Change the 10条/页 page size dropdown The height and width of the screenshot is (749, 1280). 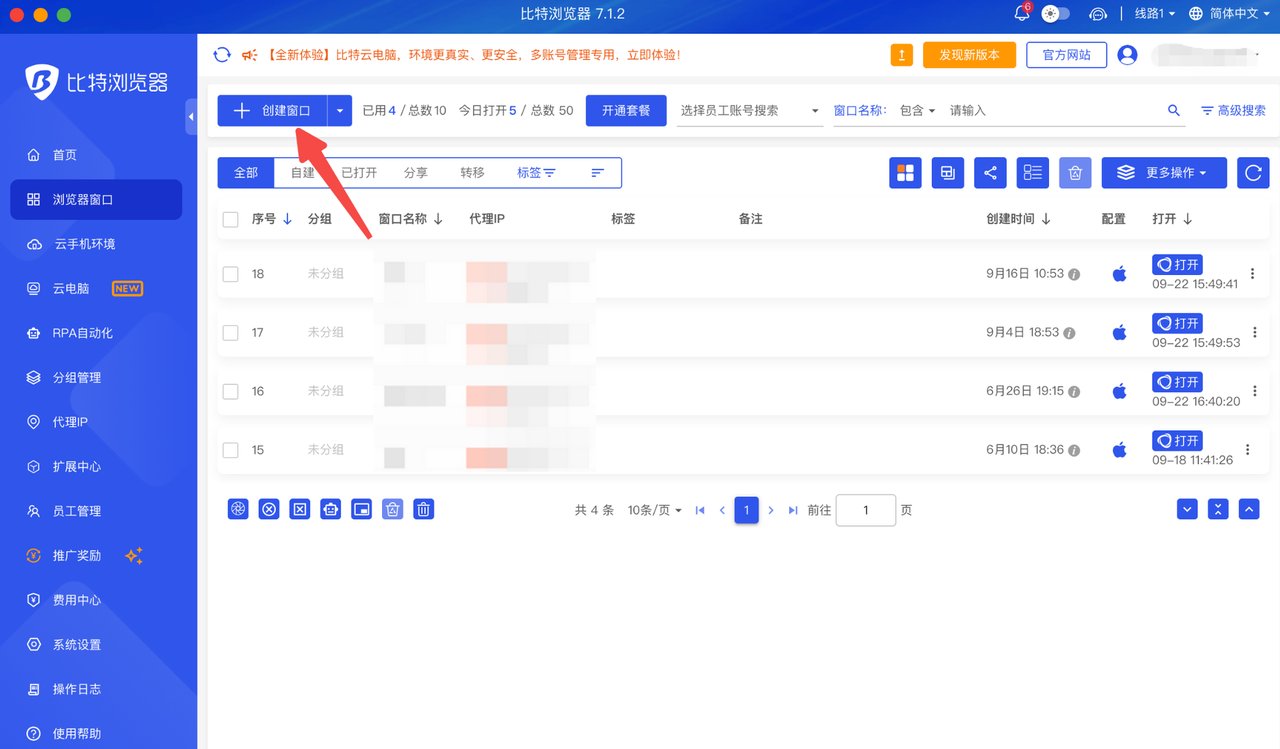click(654, 510)
